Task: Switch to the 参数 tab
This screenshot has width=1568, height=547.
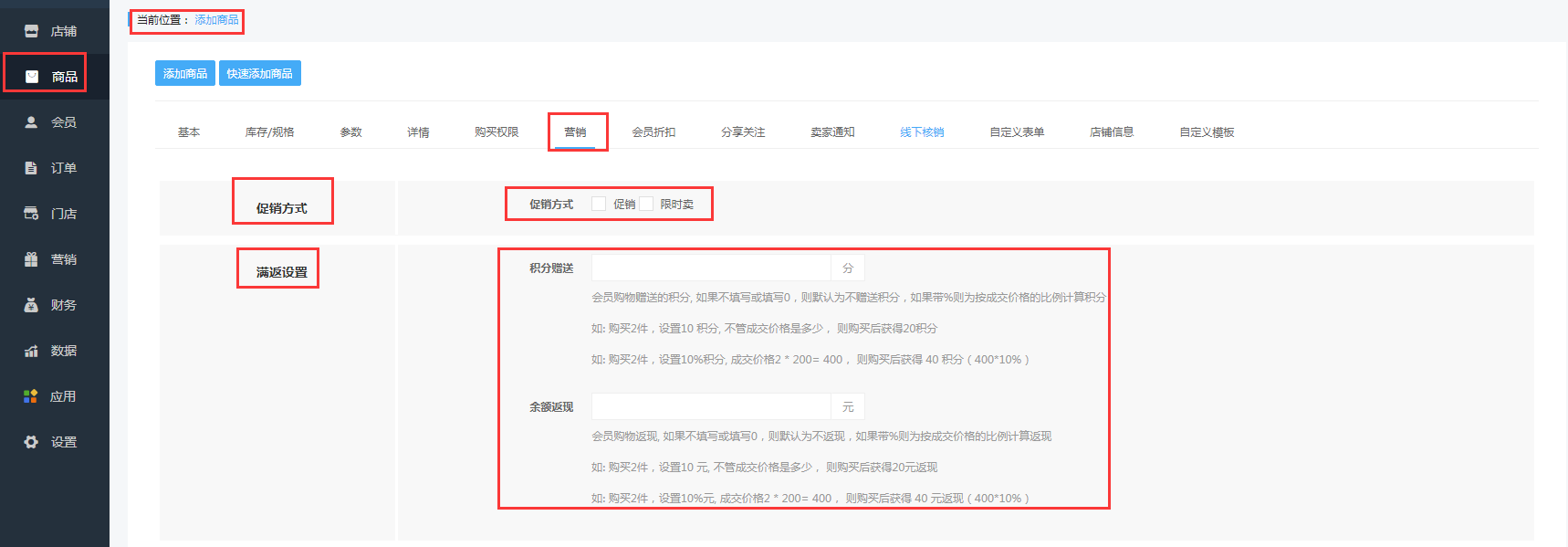Action: (x=350, y=132)
